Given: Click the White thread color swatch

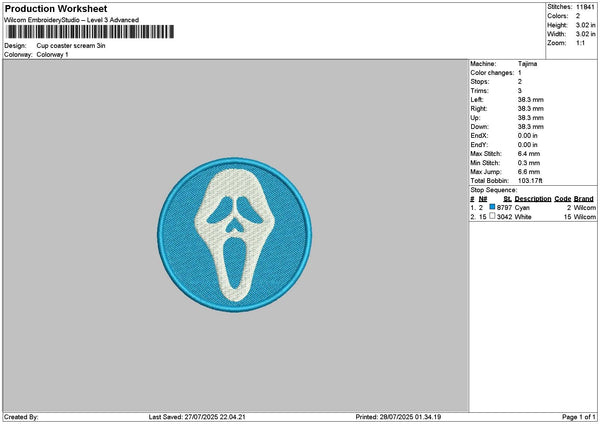Looking at the screenshot, I should [x=492, y=216].
